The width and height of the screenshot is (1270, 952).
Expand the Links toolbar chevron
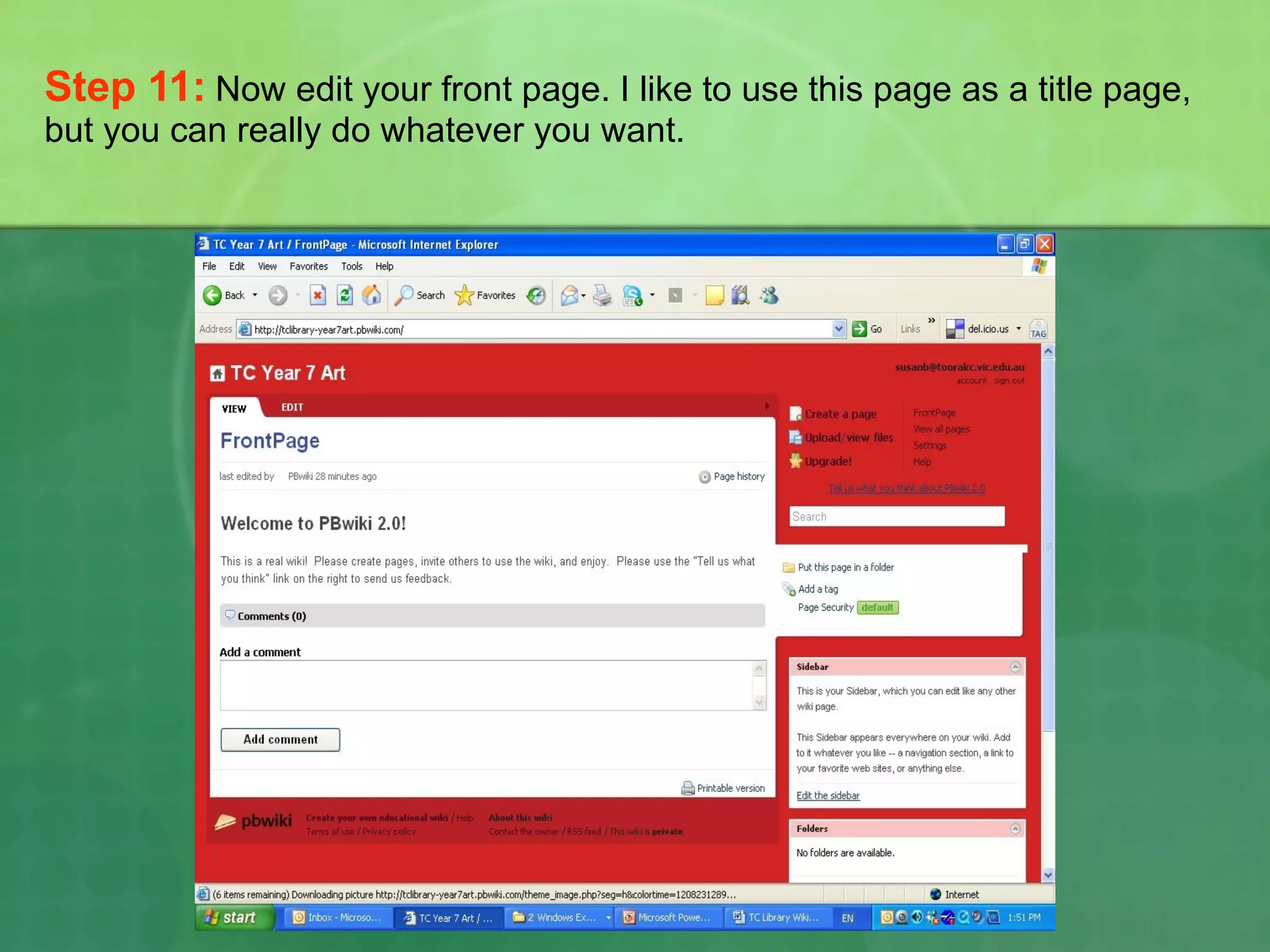[931, 320]
